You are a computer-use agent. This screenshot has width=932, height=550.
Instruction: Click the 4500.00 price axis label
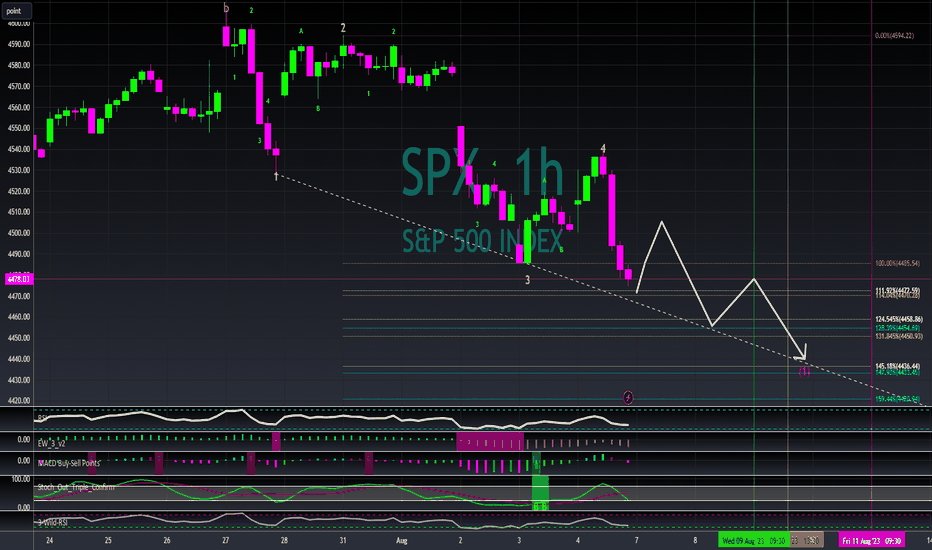click(x=19, y=233)
